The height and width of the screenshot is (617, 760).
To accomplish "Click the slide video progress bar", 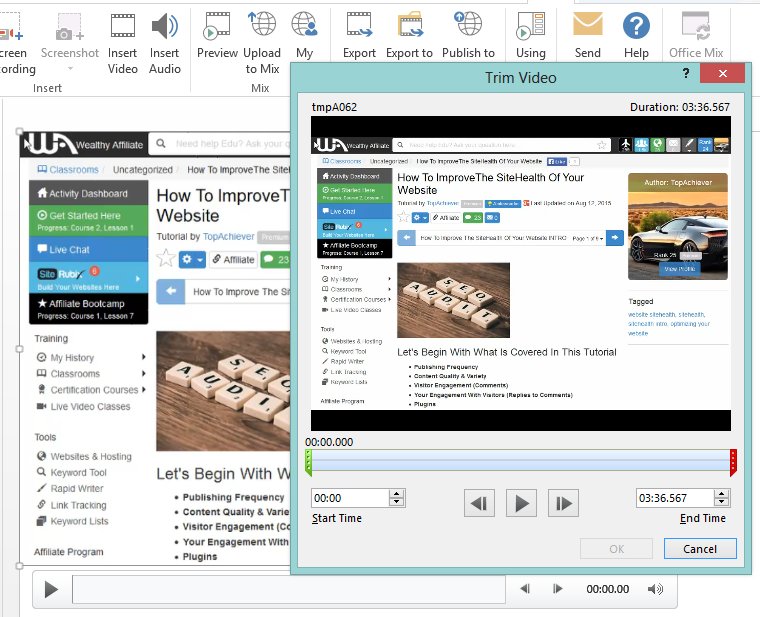I will click(288, 589).
